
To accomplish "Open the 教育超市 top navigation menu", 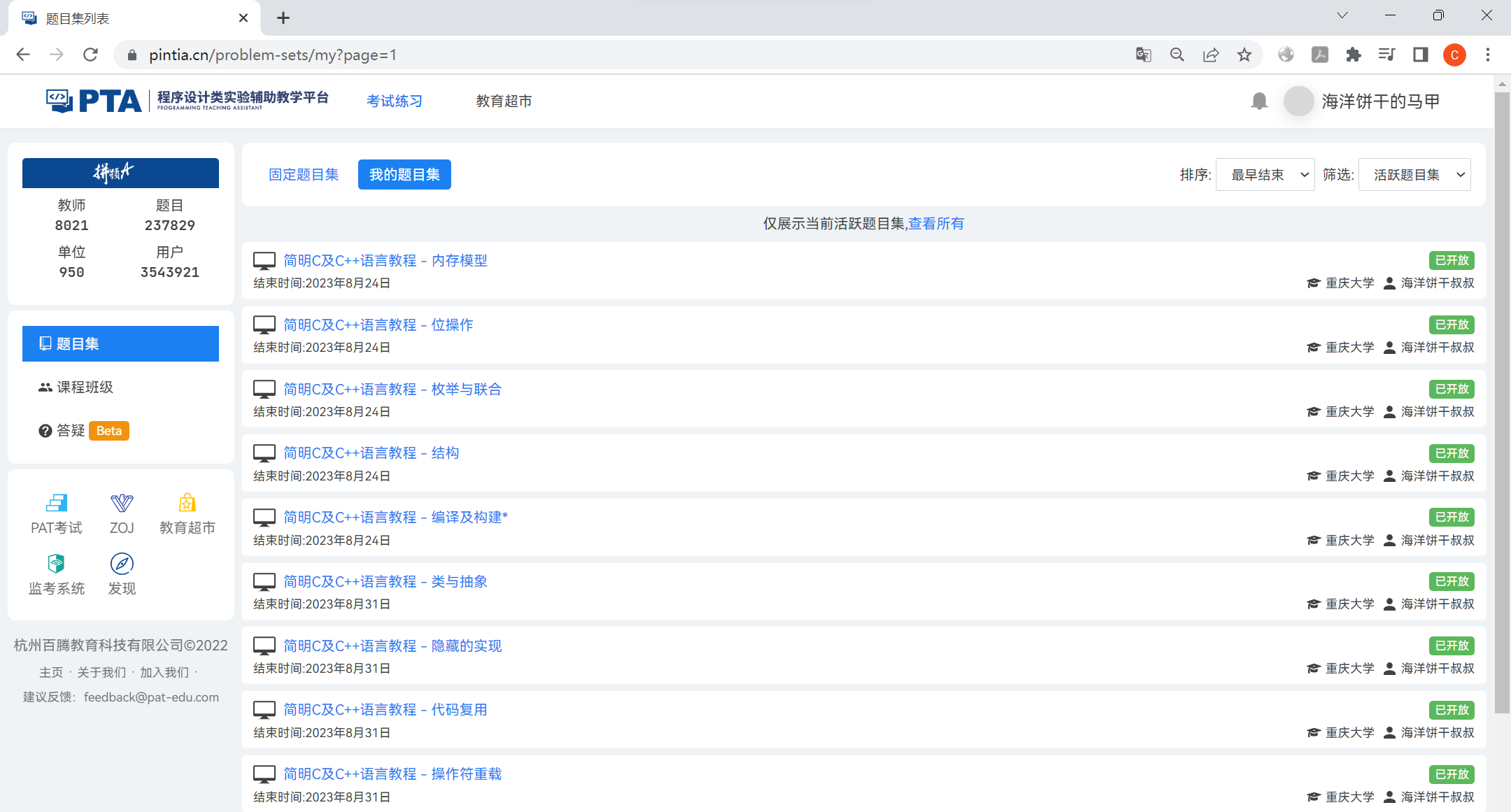I will [504, 101].
